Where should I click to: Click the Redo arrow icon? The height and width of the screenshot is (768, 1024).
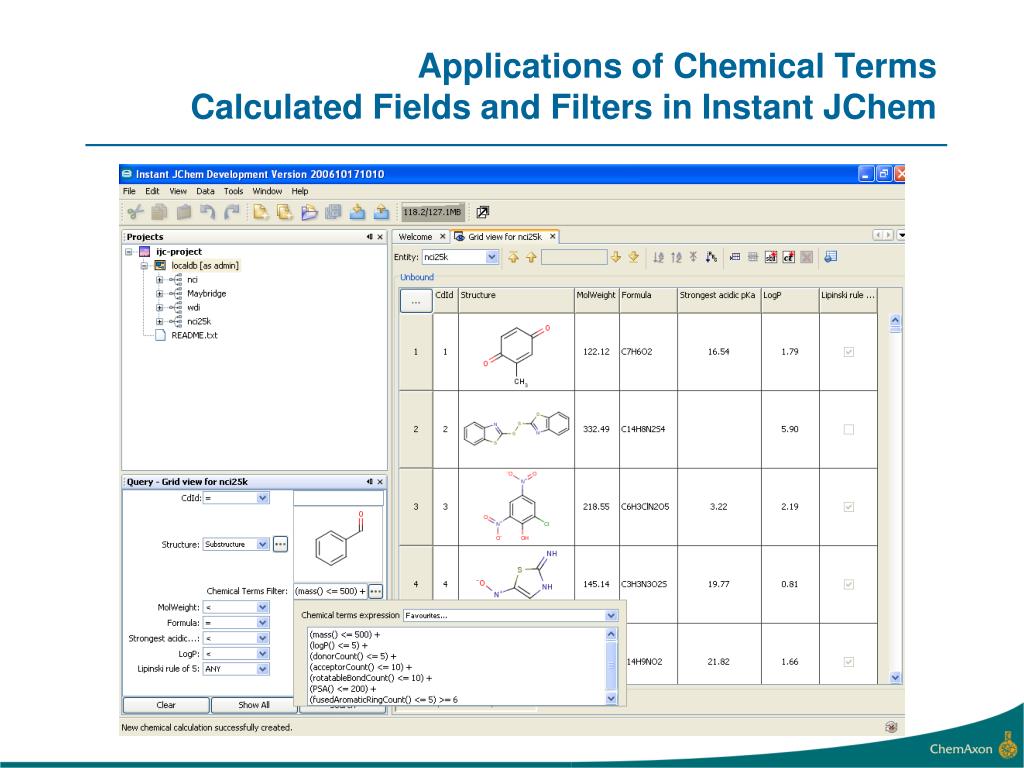[x=232, y=212]
